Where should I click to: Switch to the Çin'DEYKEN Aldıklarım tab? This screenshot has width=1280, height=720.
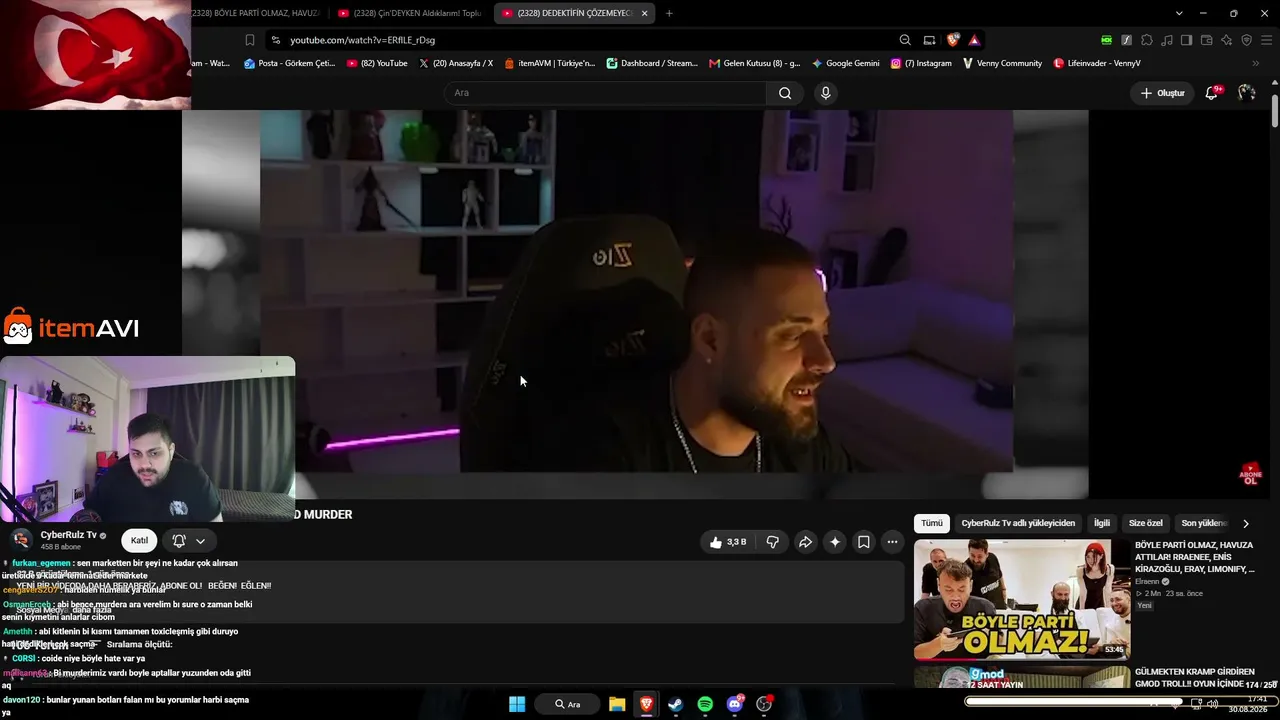pyautogui.click(x=409, y=13)
